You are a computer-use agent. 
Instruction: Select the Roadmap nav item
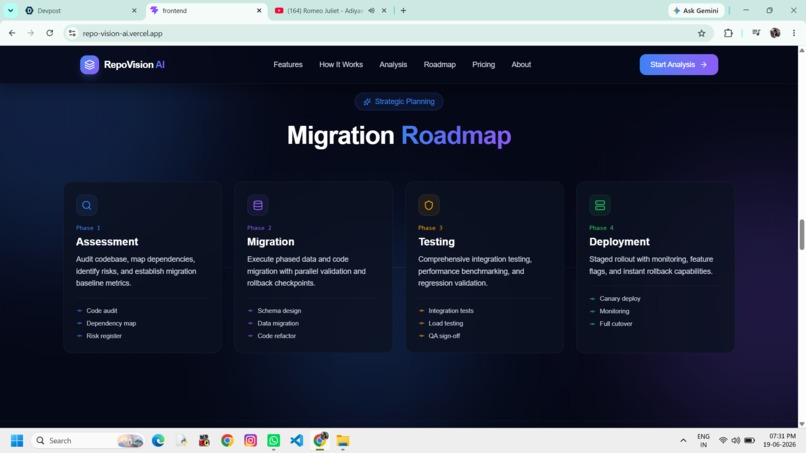pyautogui.click(x=439, y=65)
